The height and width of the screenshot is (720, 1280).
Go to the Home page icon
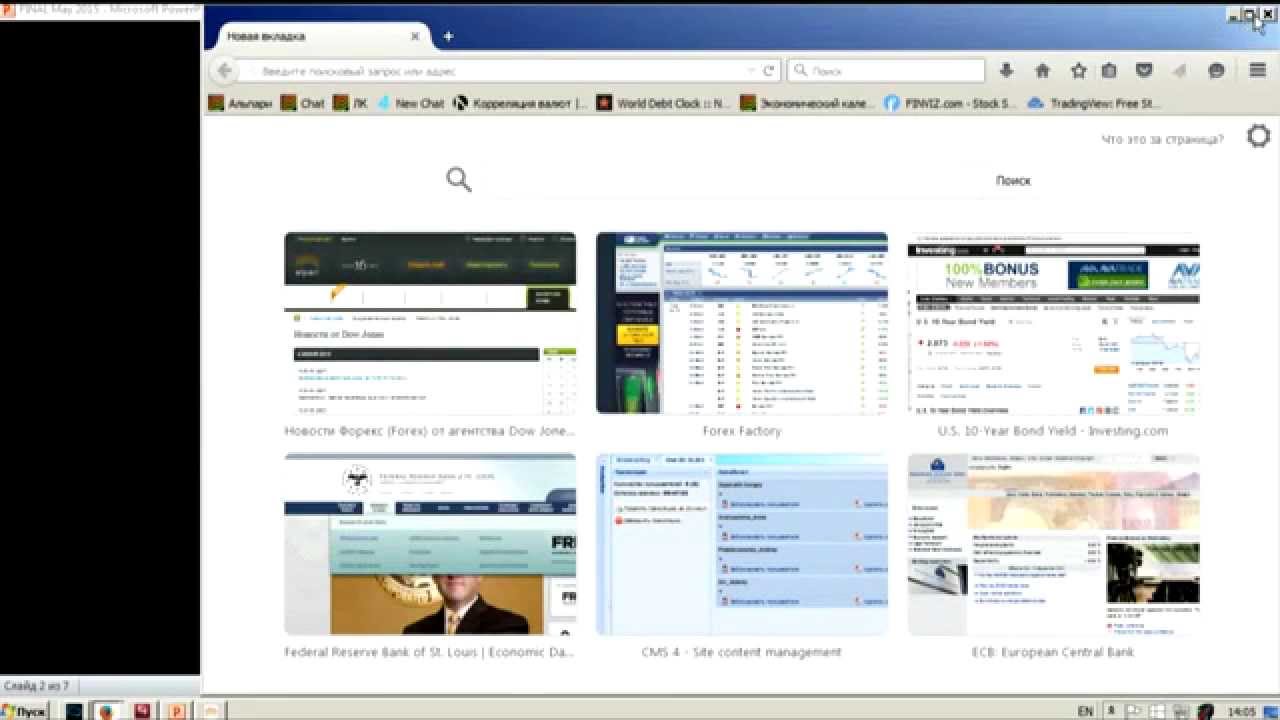coord(1042,71)
